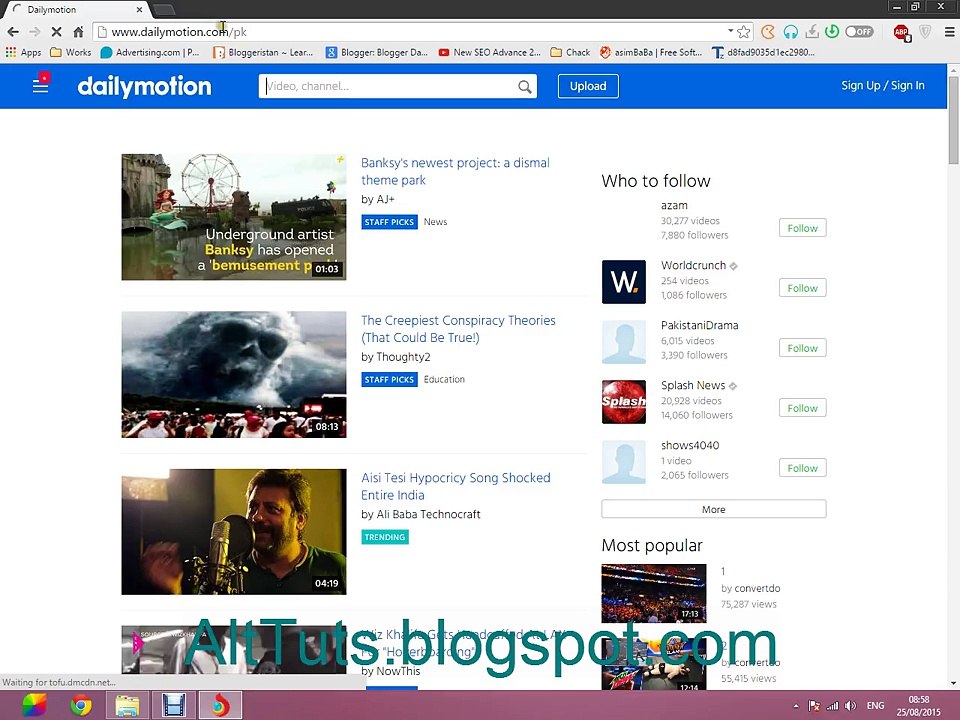This screenshot has height=720, width=960.
Task: Open the Apps bookmarks shortcut
Action: (x=23, y=53)
